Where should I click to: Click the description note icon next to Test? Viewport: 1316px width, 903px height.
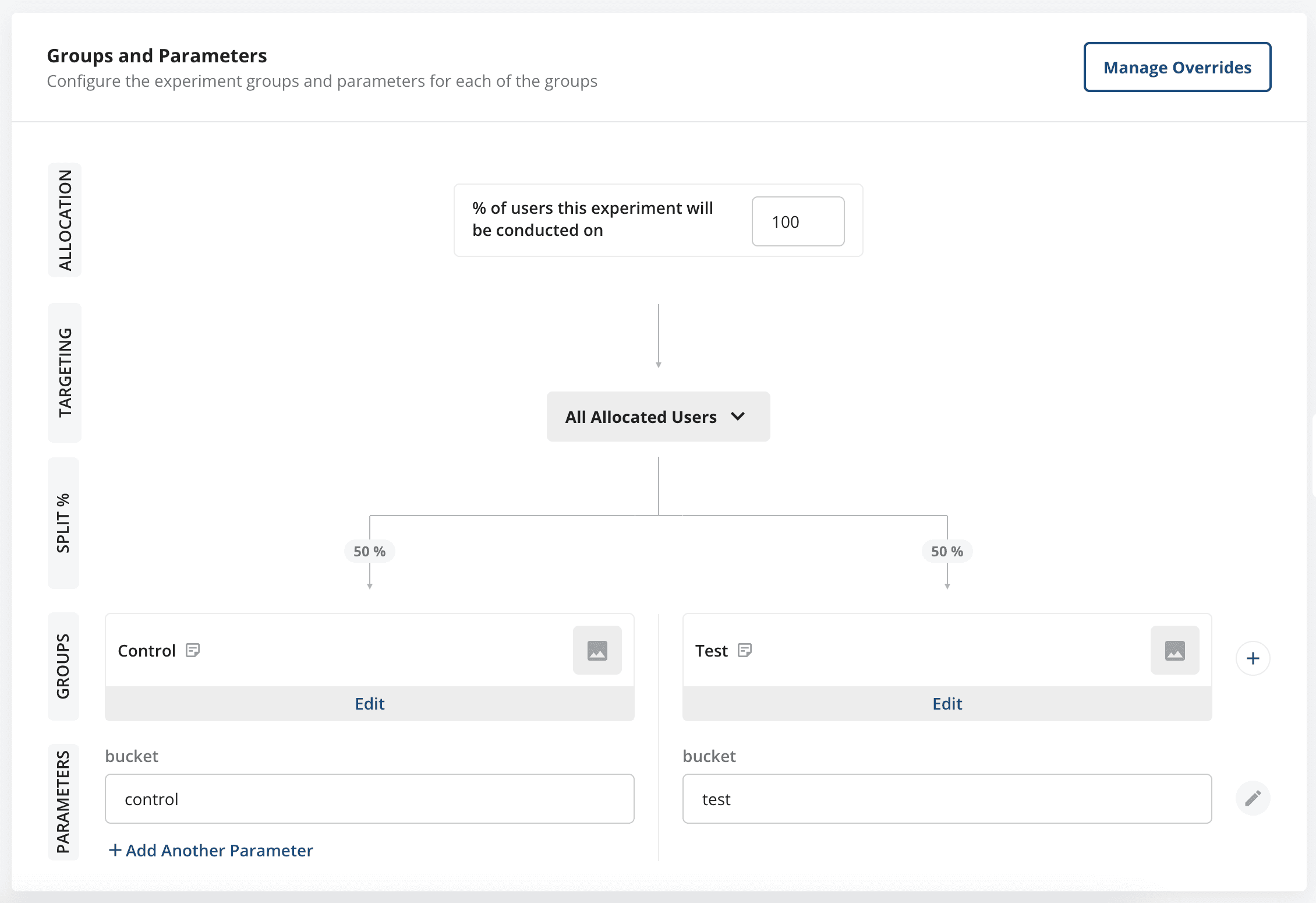(x=746, y=650)
